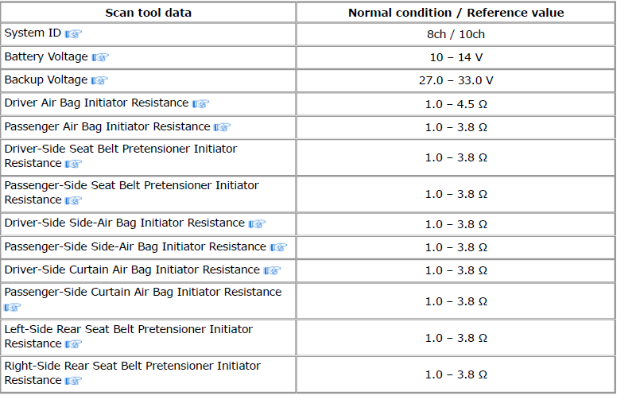Click the "Battery Voltage" text label

click(x=46, y=57)
